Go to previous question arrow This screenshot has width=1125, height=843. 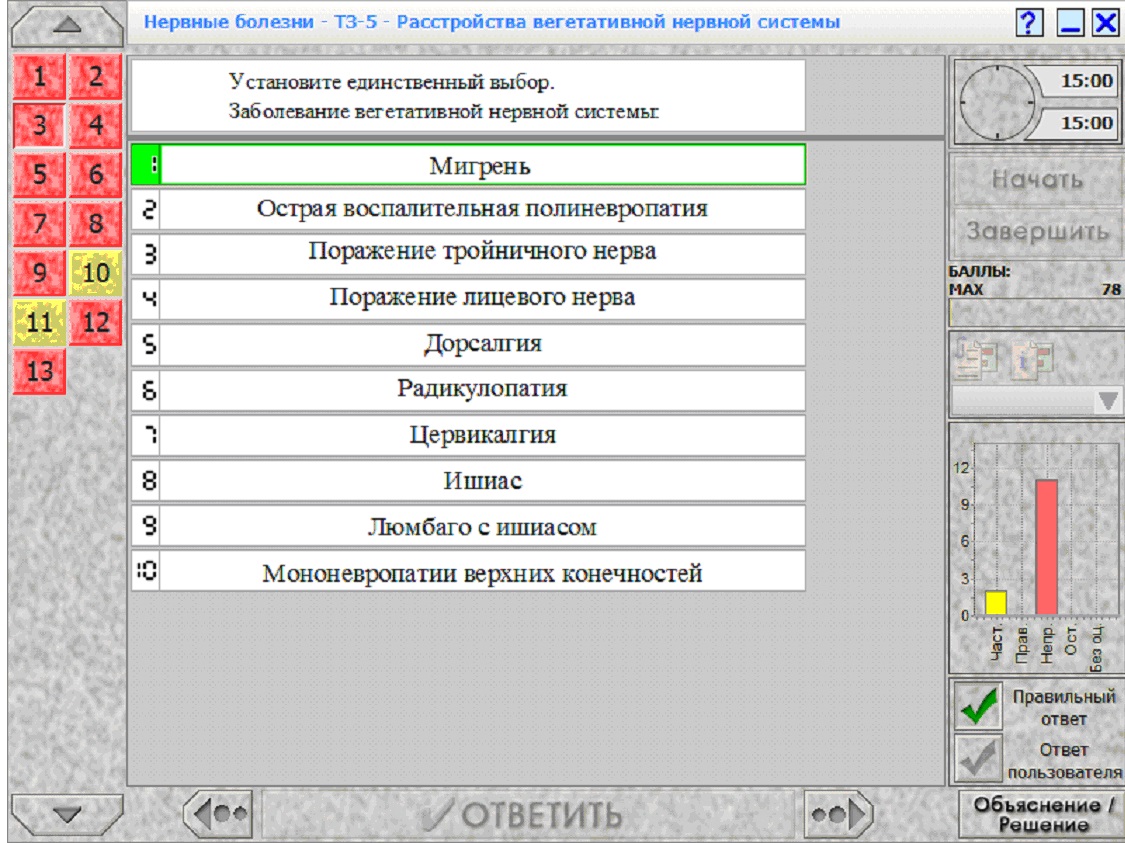click(219, 814)
